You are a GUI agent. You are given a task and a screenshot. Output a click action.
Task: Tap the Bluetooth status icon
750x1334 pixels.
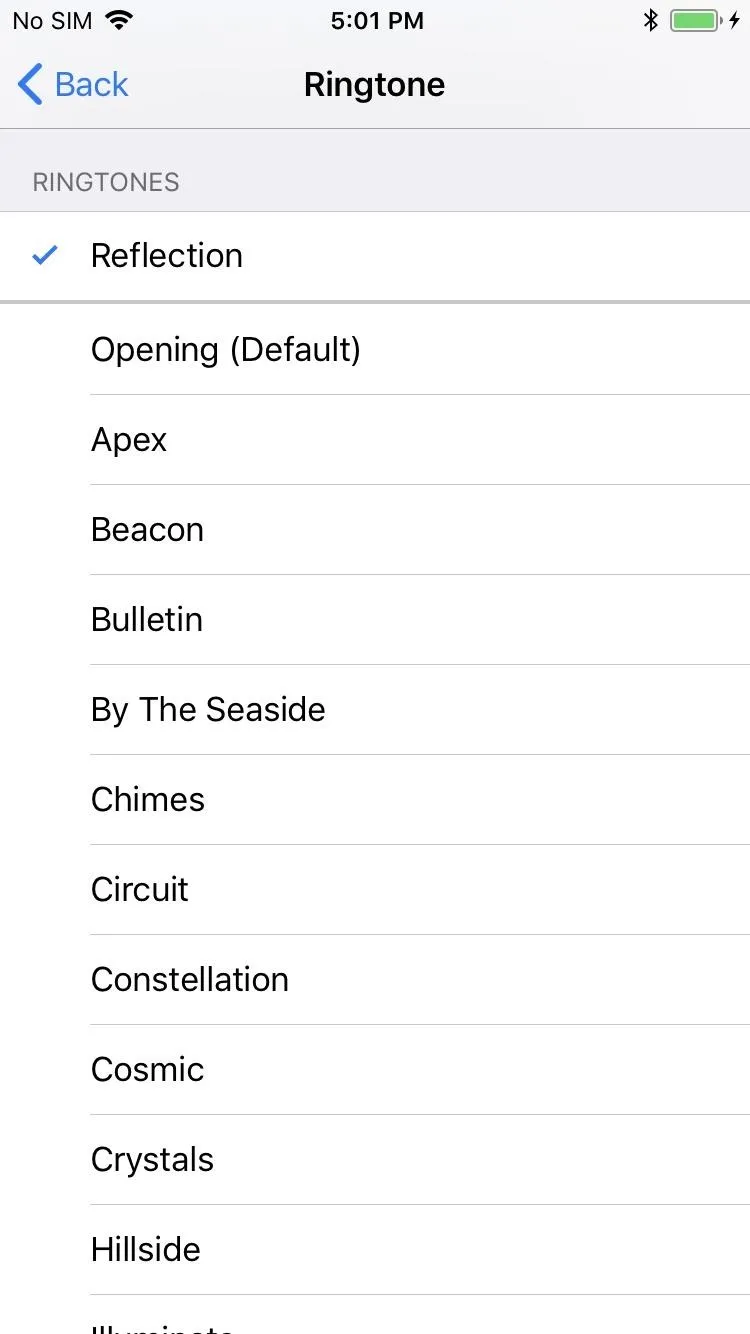651,20
